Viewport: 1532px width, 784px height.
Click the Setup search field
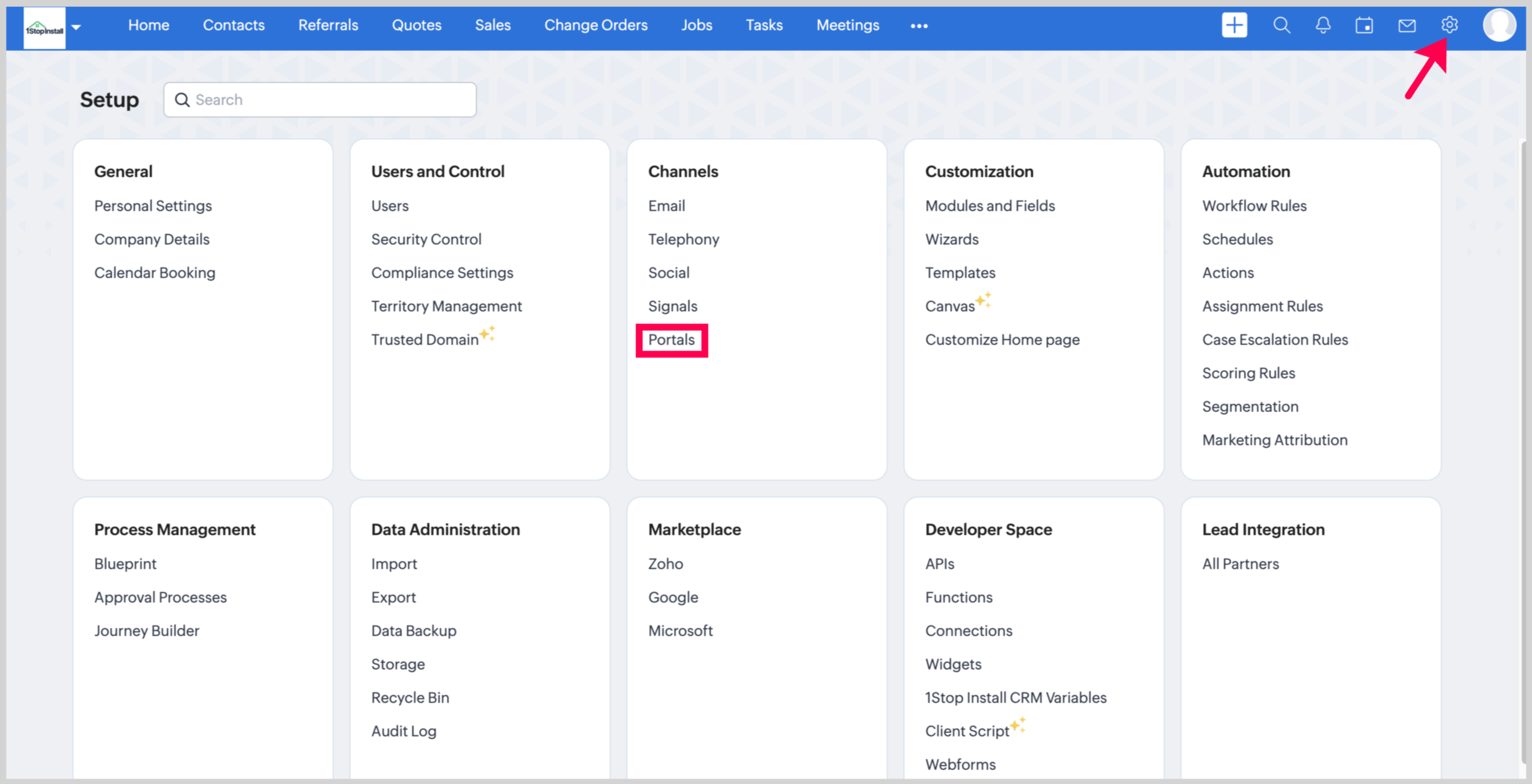pyautogui.click(x=321, y=100)
